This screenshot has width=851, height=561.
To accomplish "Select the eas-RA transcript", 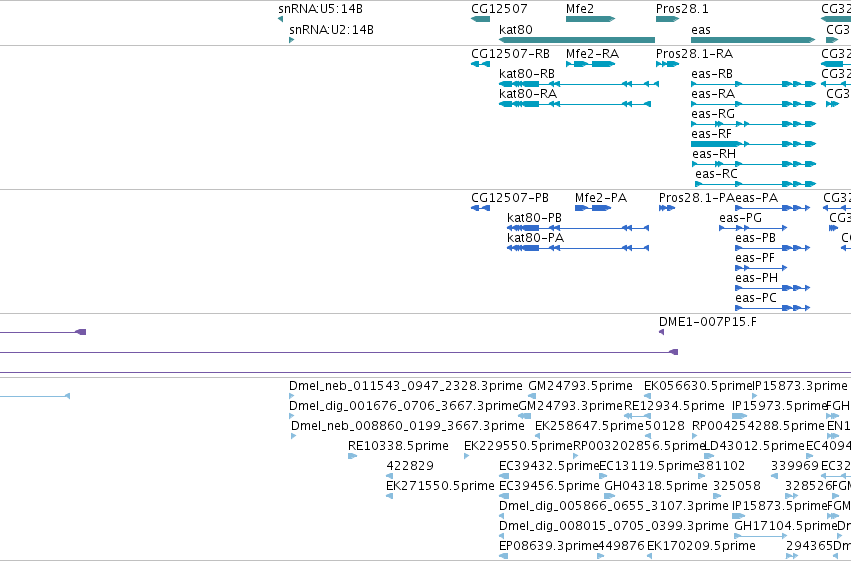I will click(x=753, y=104).
